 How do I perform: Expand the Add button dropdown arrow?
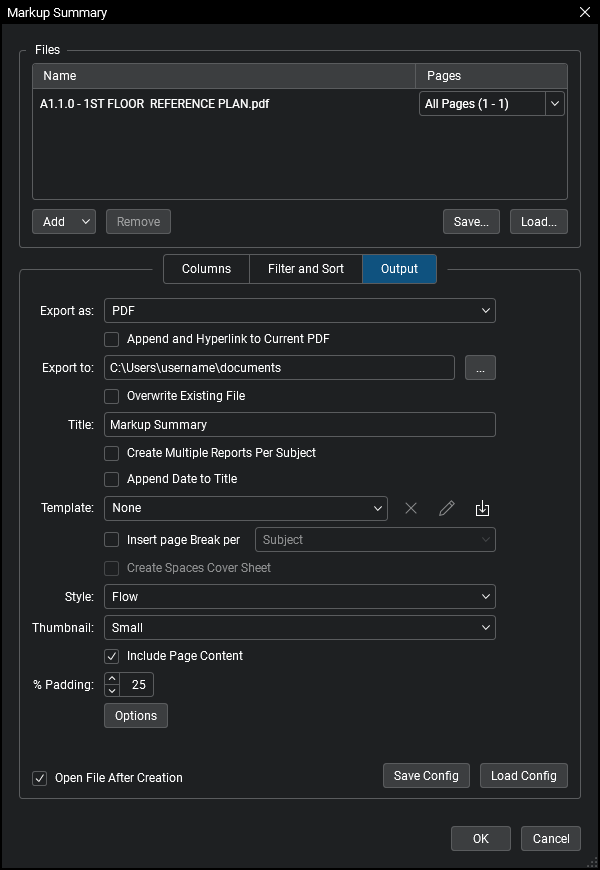pyautogui.click(x=86, y=222)
